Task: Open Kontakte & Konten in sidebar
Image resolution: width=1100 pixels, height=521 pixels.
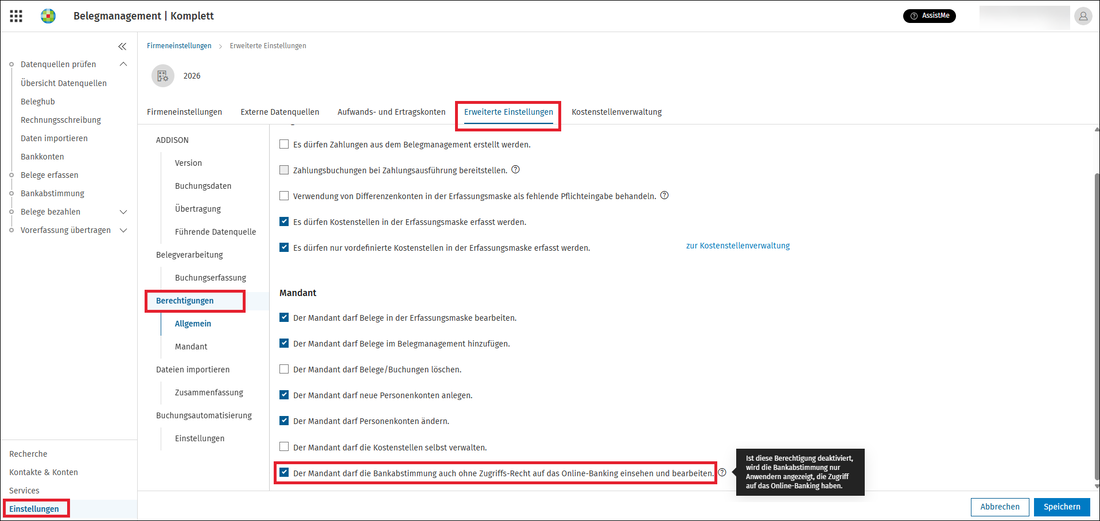Action: [43, 472]
